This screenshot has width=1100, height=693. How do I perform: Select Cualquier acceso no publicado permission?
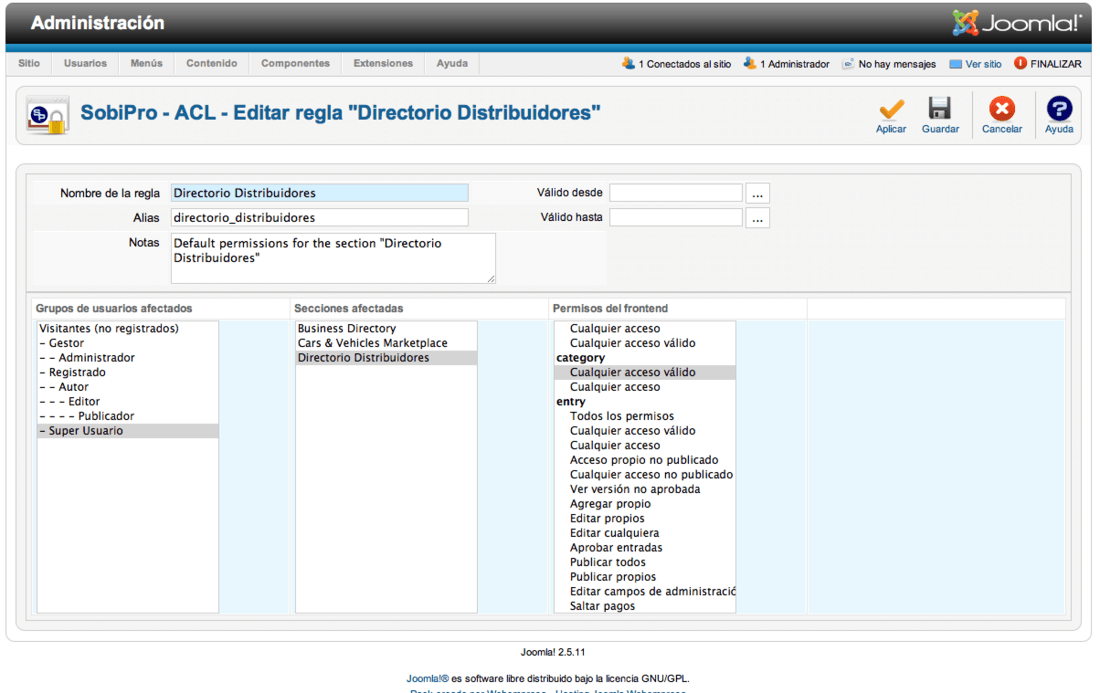645,475
